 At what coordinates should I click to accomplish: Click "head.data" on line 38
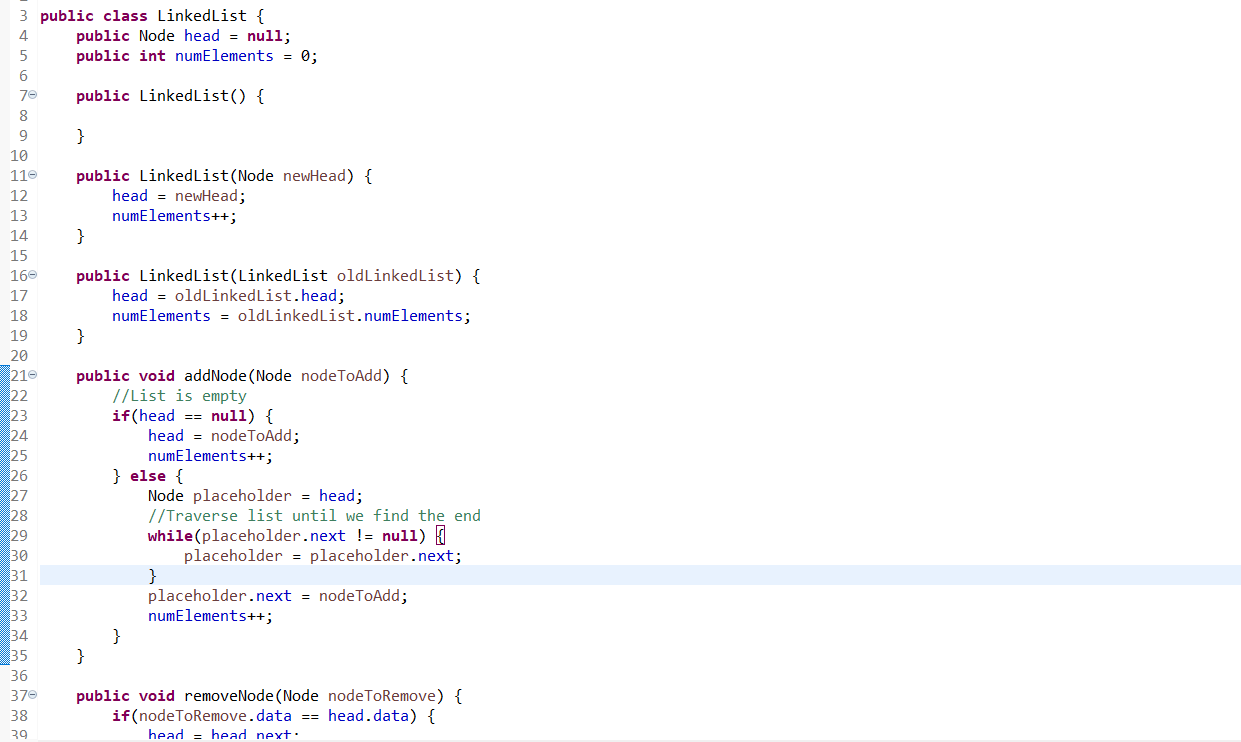(x=368, y=716)
